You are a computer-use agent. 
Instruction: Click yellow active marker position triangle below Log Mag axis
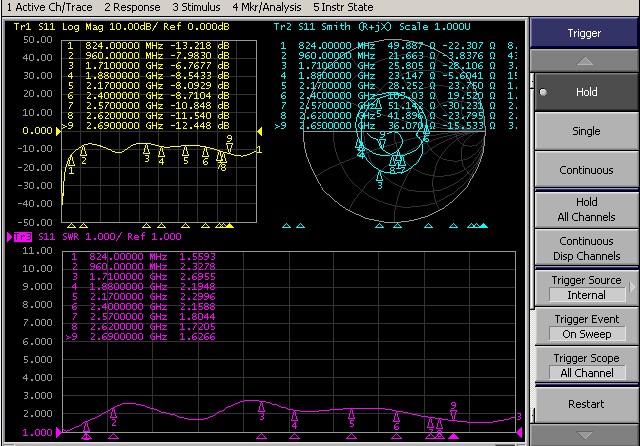pos(229,226)
